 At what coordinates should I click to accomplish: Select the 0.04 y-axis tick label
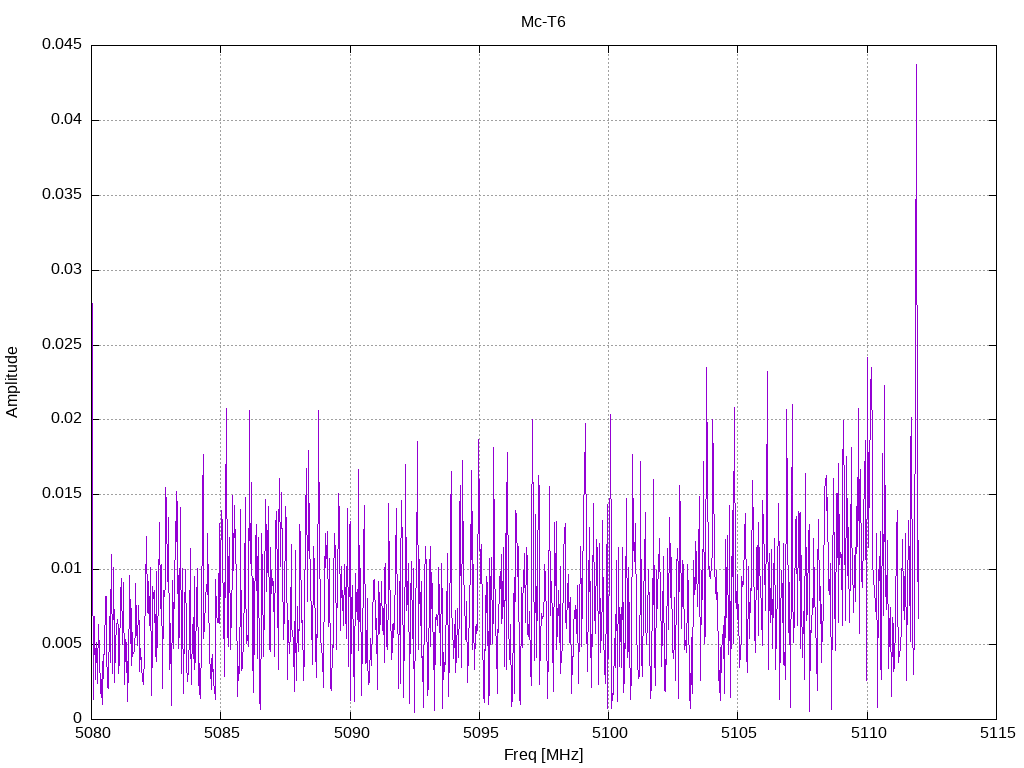(x=65, y=120)
